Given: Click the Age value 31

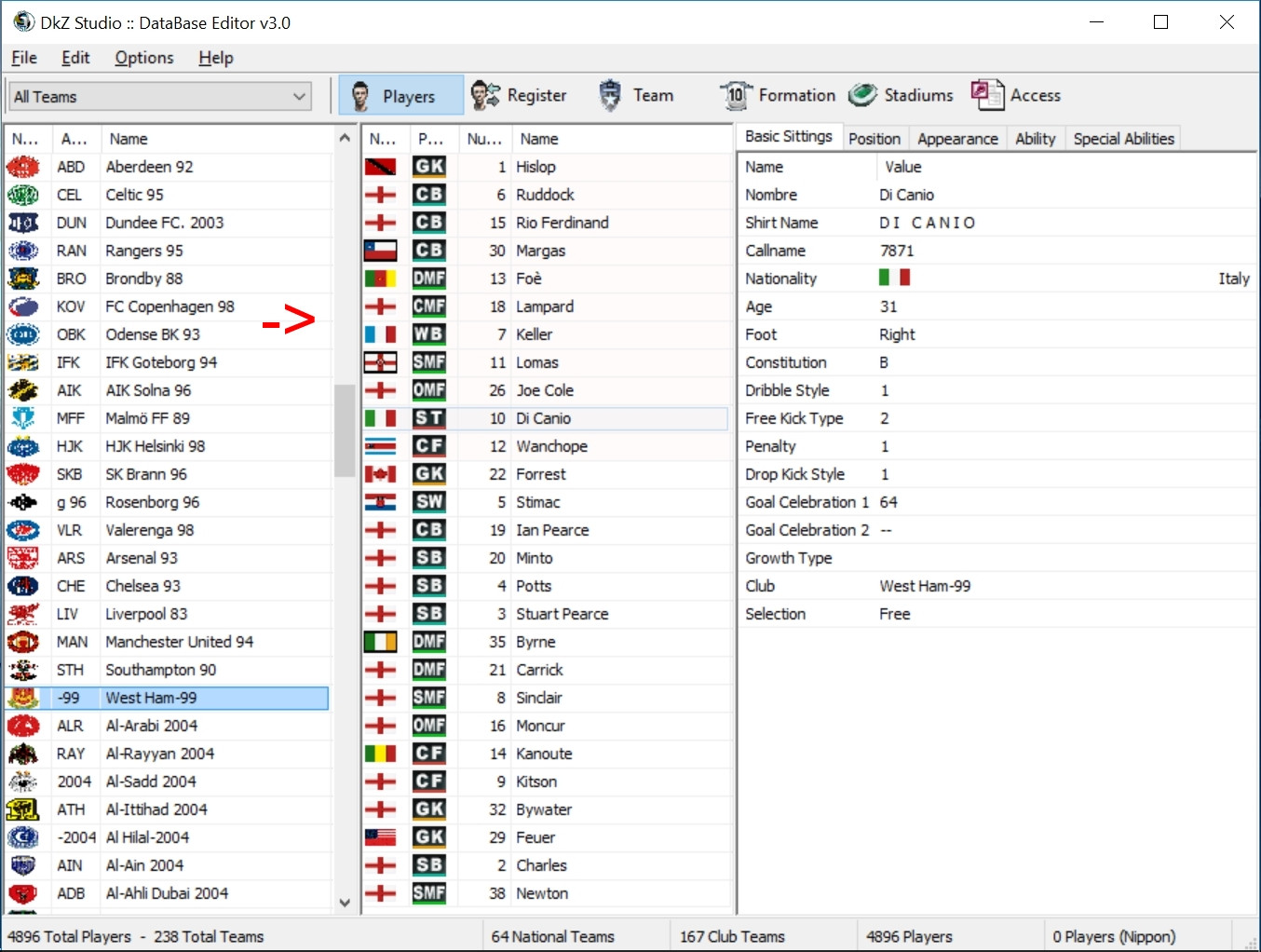Looking at the screenshot, I should (x=888, y=306).
